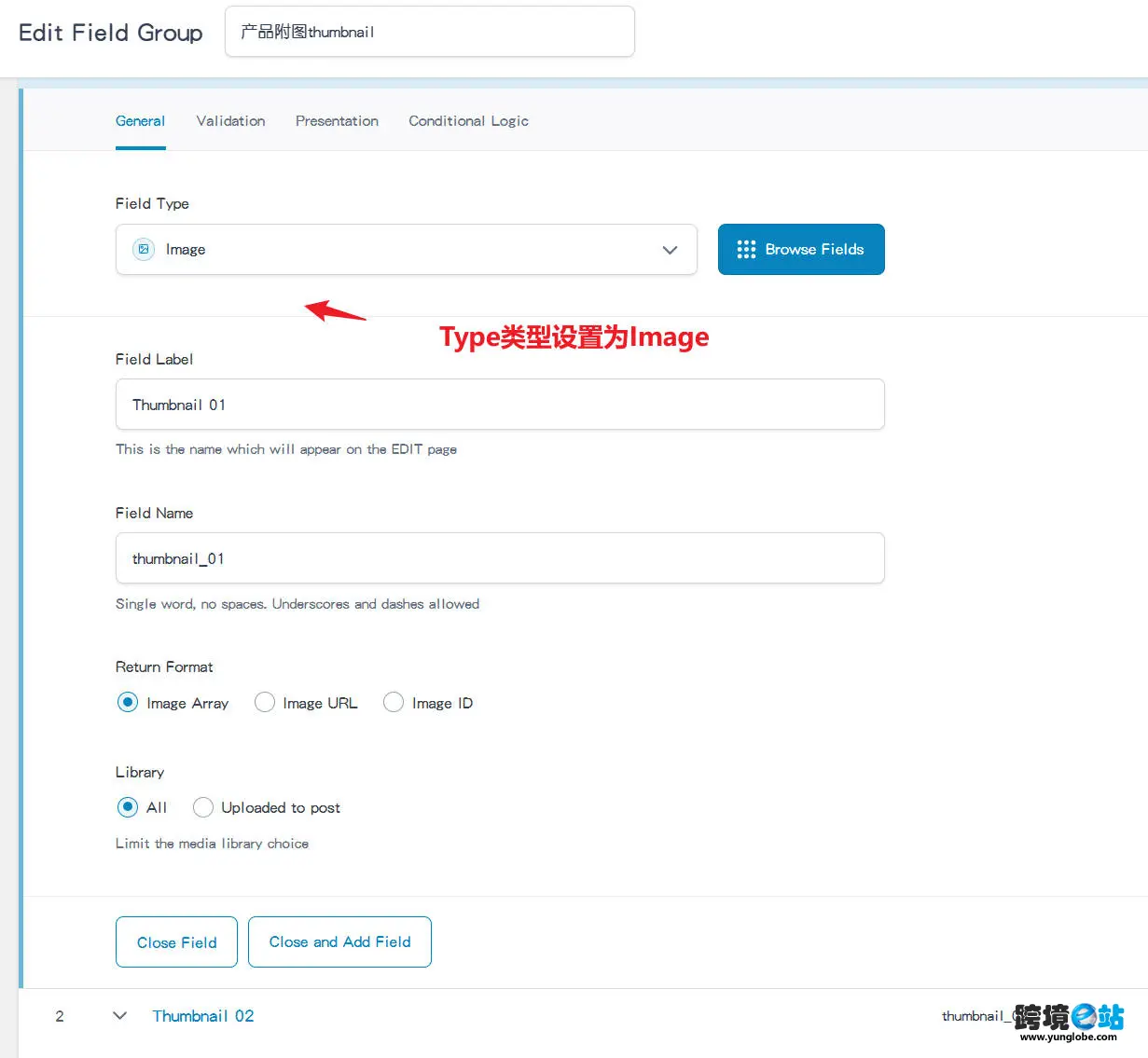1148x1058 pixels.
Task: Click the Field Type dropdown arrow
Action: point(670,250)
